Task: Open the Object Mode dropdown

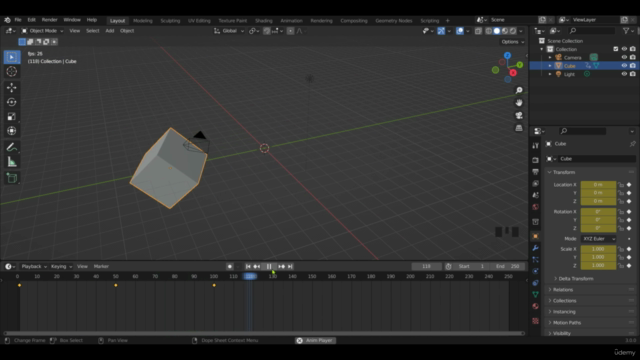Action: click(x=42, y=31)
